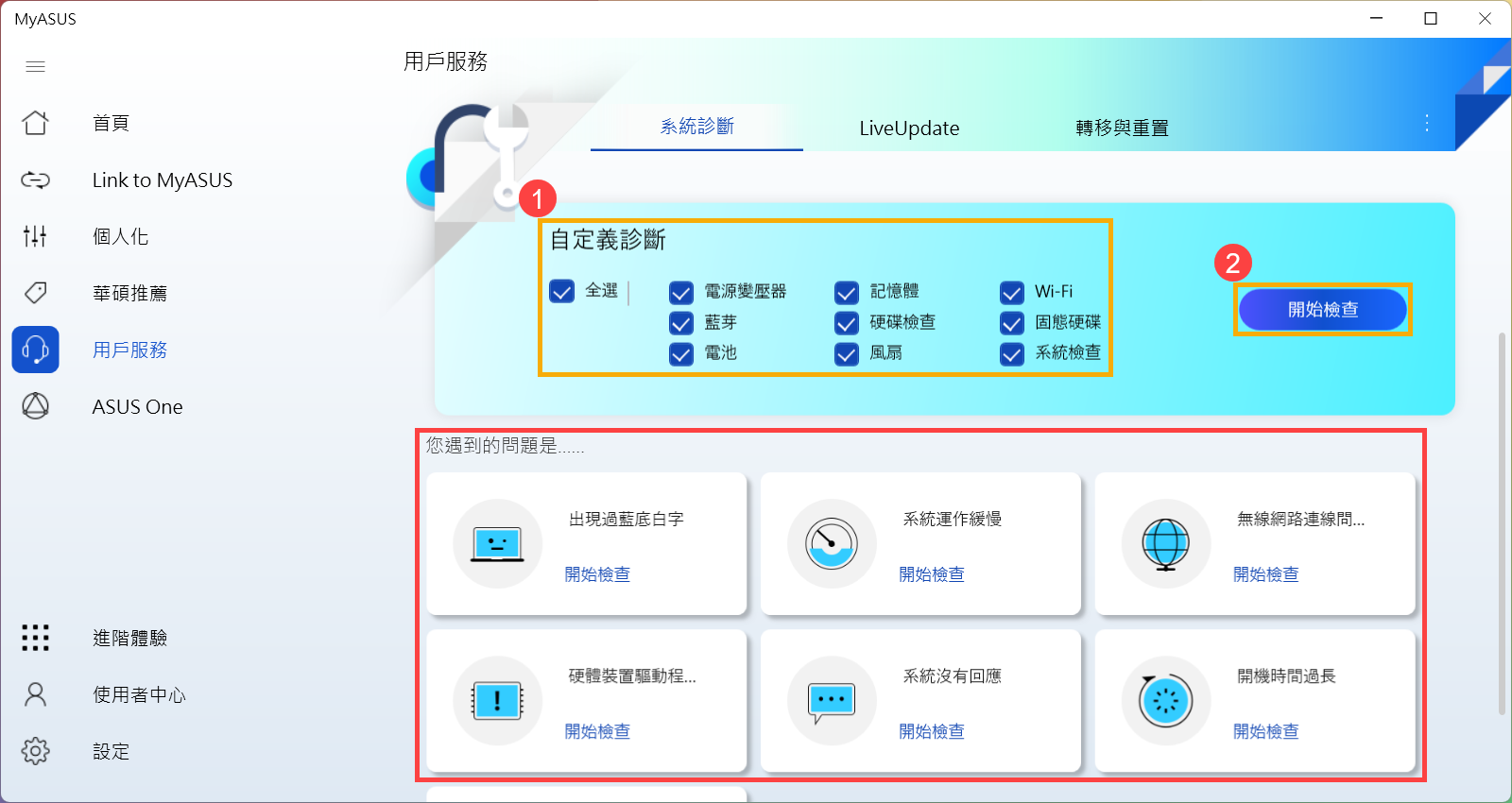Click 開始檢查 link under 硬體裝置驅動程式
Viewport: 1512px width, 803px height.
click(597, 731)
